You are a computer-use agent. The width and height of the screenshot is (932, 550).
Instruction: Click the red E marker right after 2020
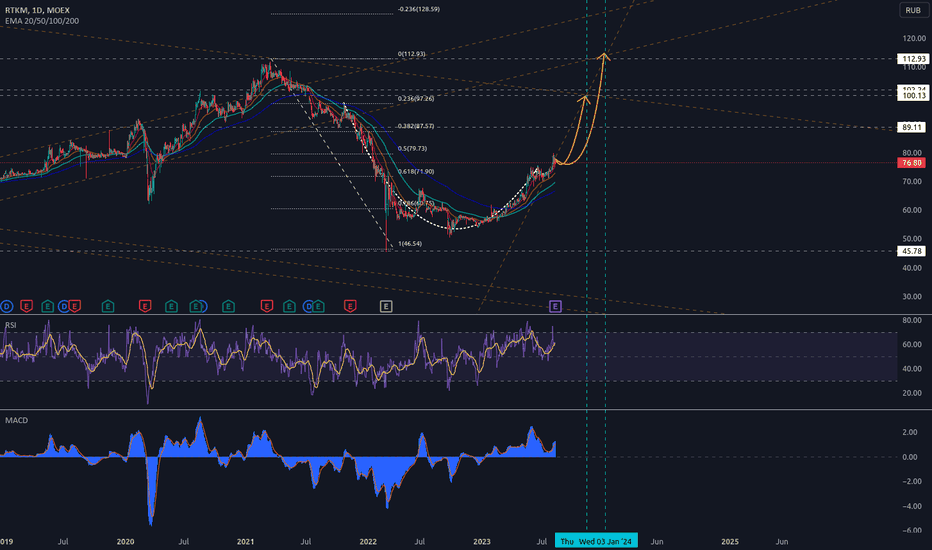[144, 307]
